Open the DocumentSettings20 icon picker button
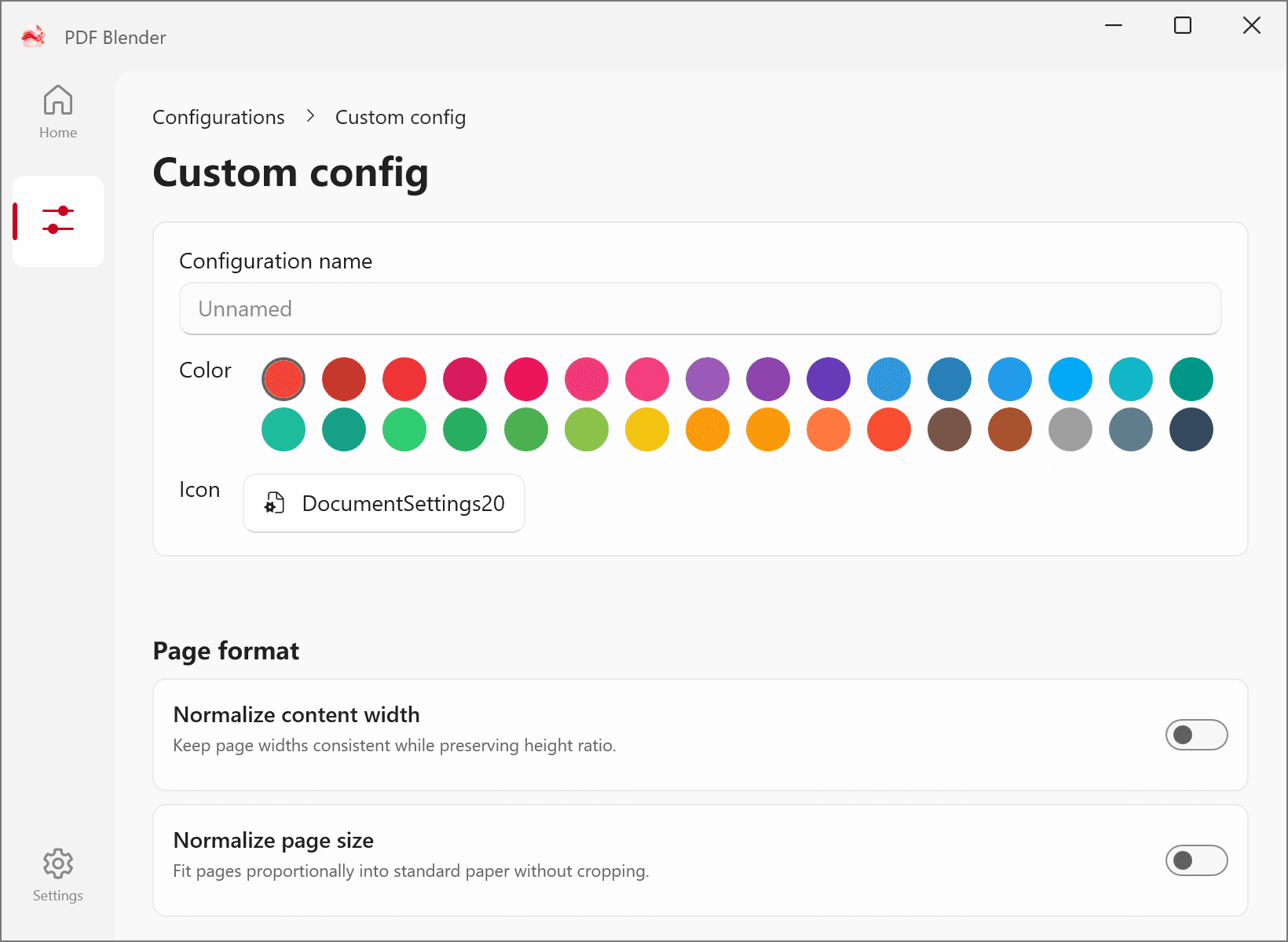Viewport: 1288px width, 942px height. tap(384, 503)
